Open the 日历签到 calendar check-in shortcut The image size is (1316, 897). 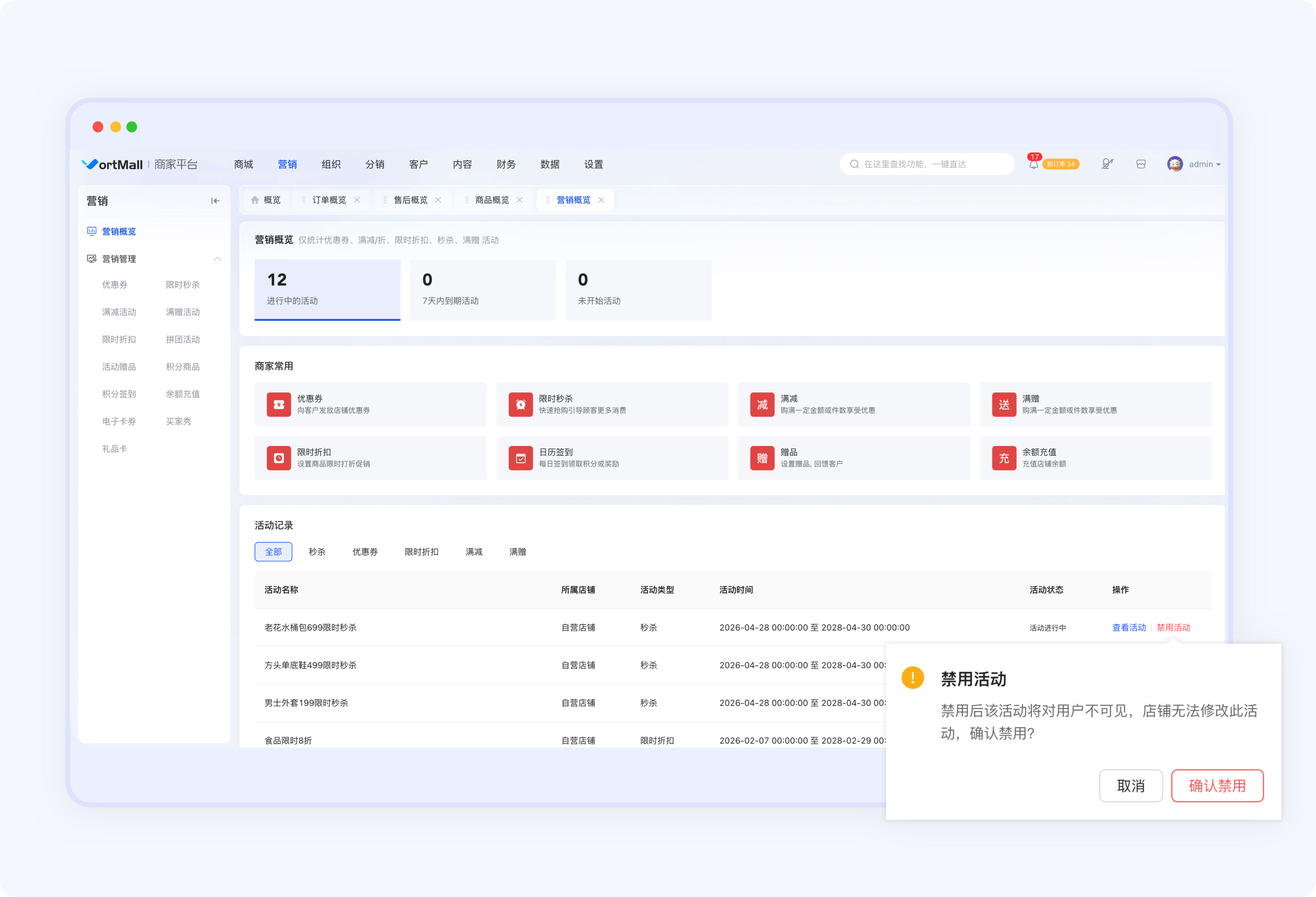[x=612, y=458]
